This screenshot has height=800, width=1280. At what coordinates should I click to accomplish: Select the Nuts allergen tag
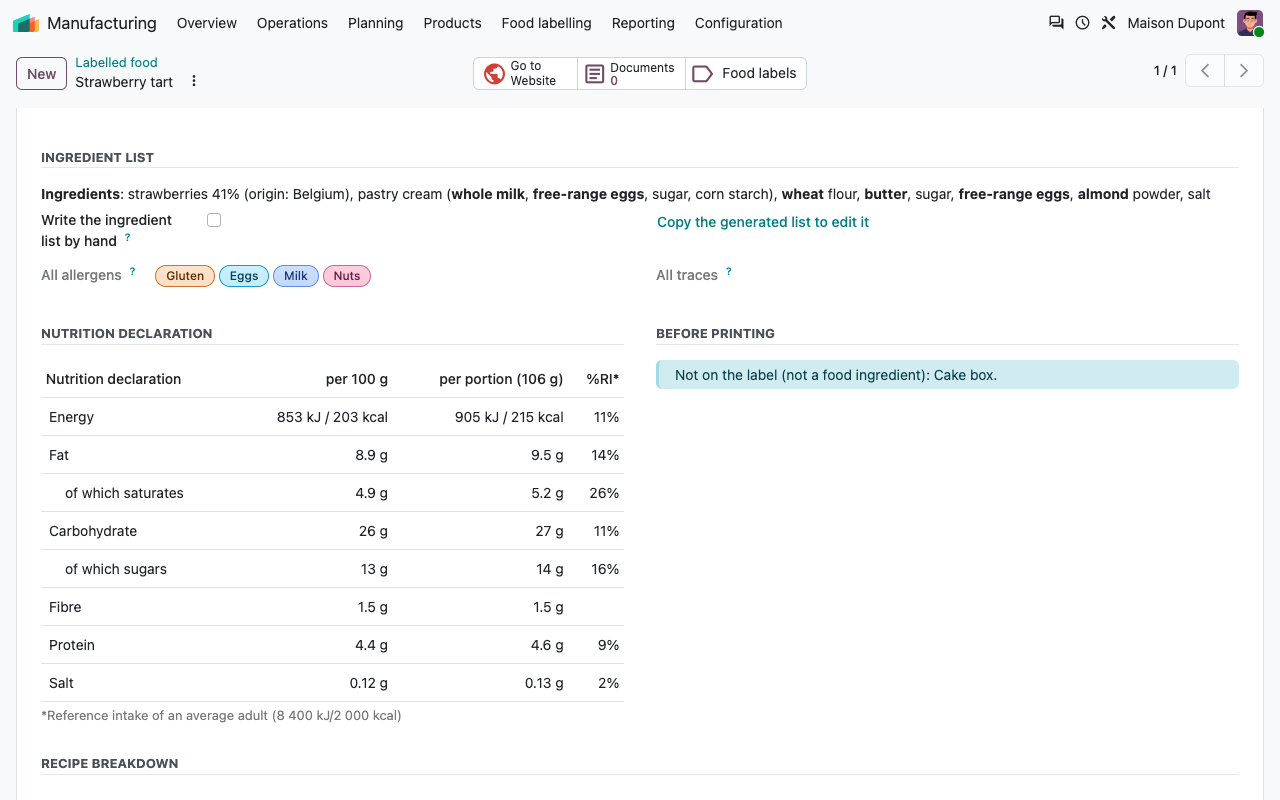(347, 276)
